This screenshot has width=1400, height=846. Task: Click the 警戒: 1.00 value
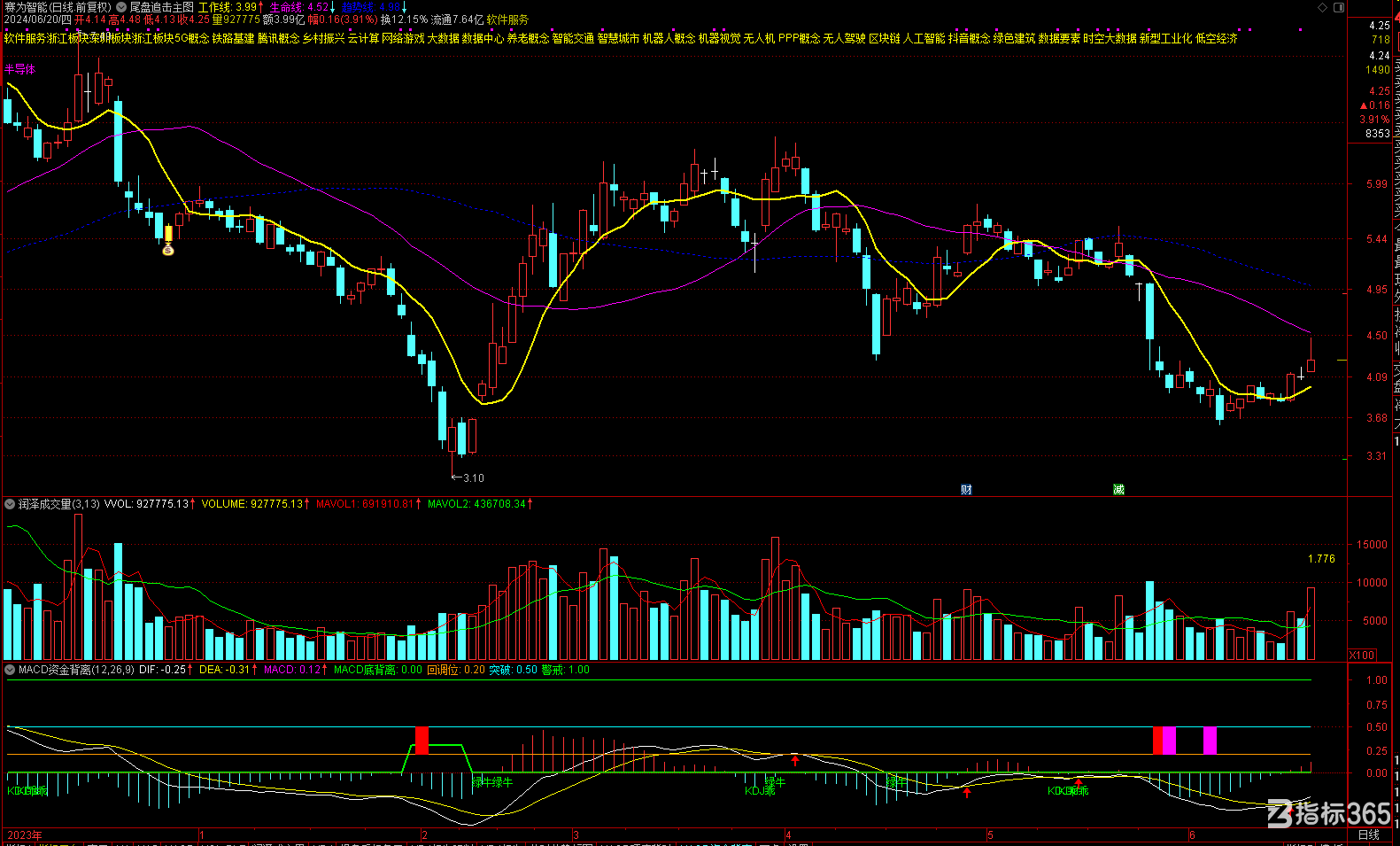[566, 670]
